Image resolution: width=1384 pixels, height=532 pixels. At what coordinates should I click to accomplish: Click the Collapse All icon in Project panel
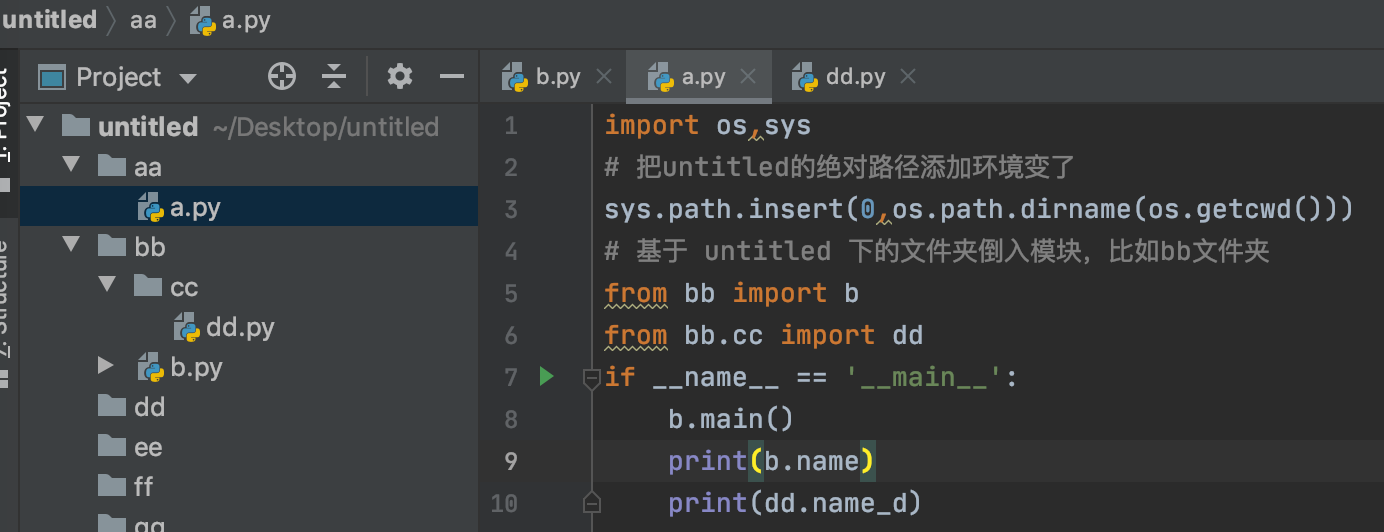334,76
